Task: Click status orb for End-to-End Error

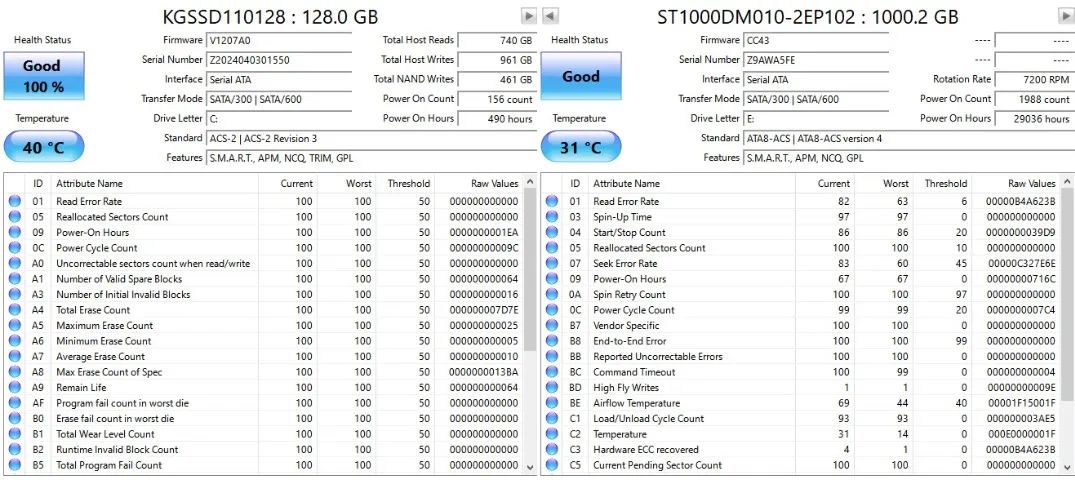Action: point(552,341)
